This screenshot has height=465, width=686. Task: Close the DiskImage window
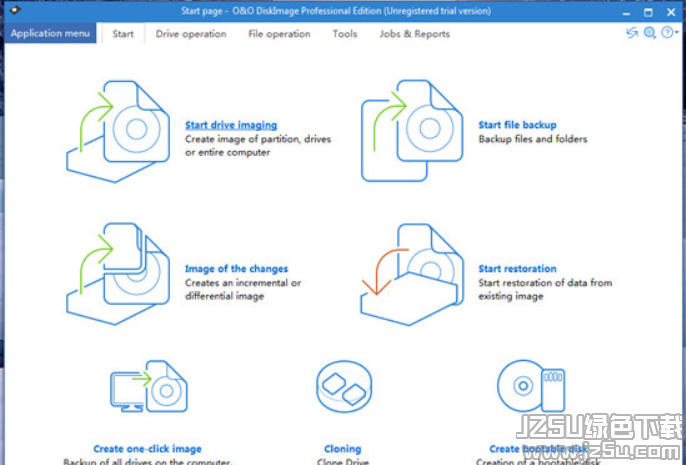(671, 12)
